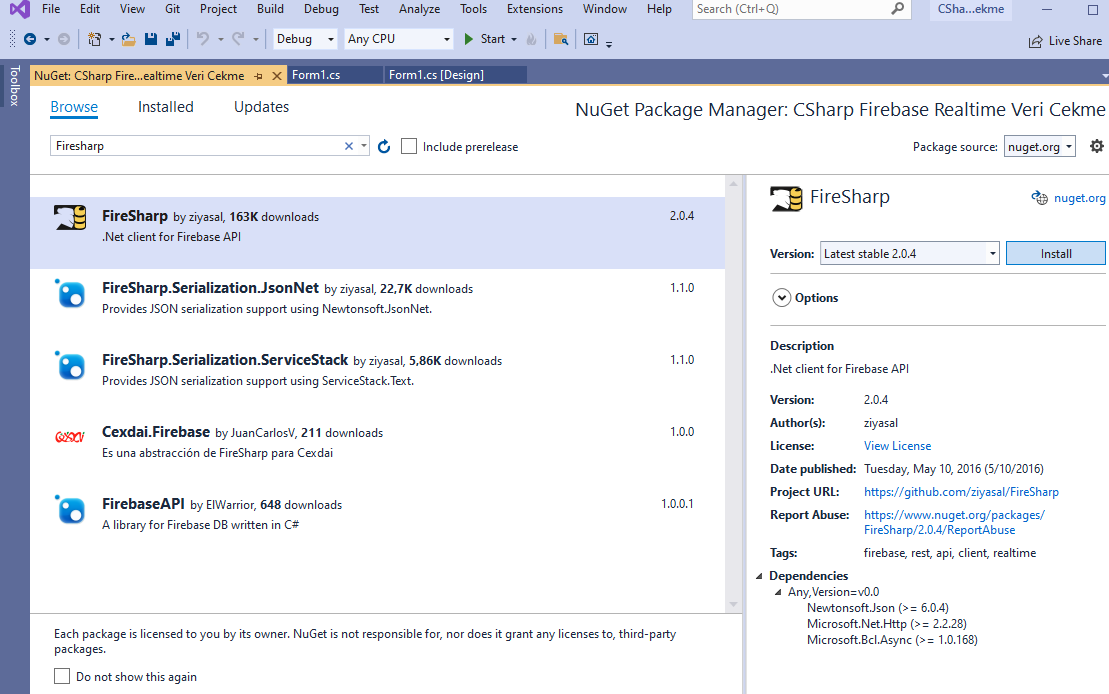The width and height of the screenshot is (1109, 694).
Task: Click View License link
Action: [x=897, y=446]
